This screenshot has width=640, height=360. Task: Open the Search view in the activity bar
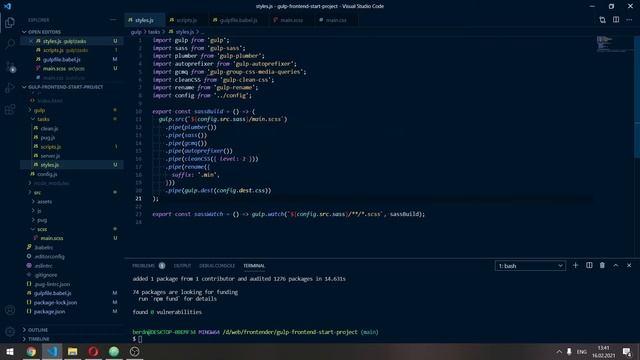pos(10,44)
